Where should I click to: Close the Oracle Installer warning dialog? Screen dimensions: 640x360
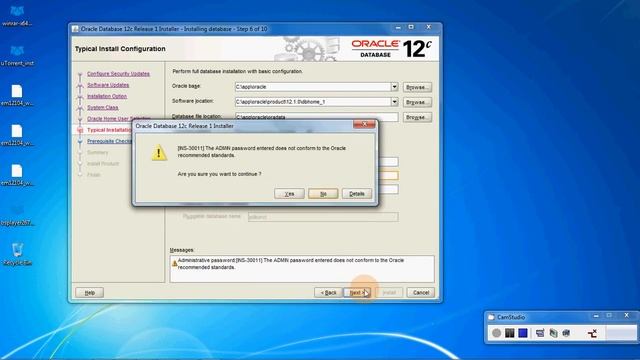[364, 124]
